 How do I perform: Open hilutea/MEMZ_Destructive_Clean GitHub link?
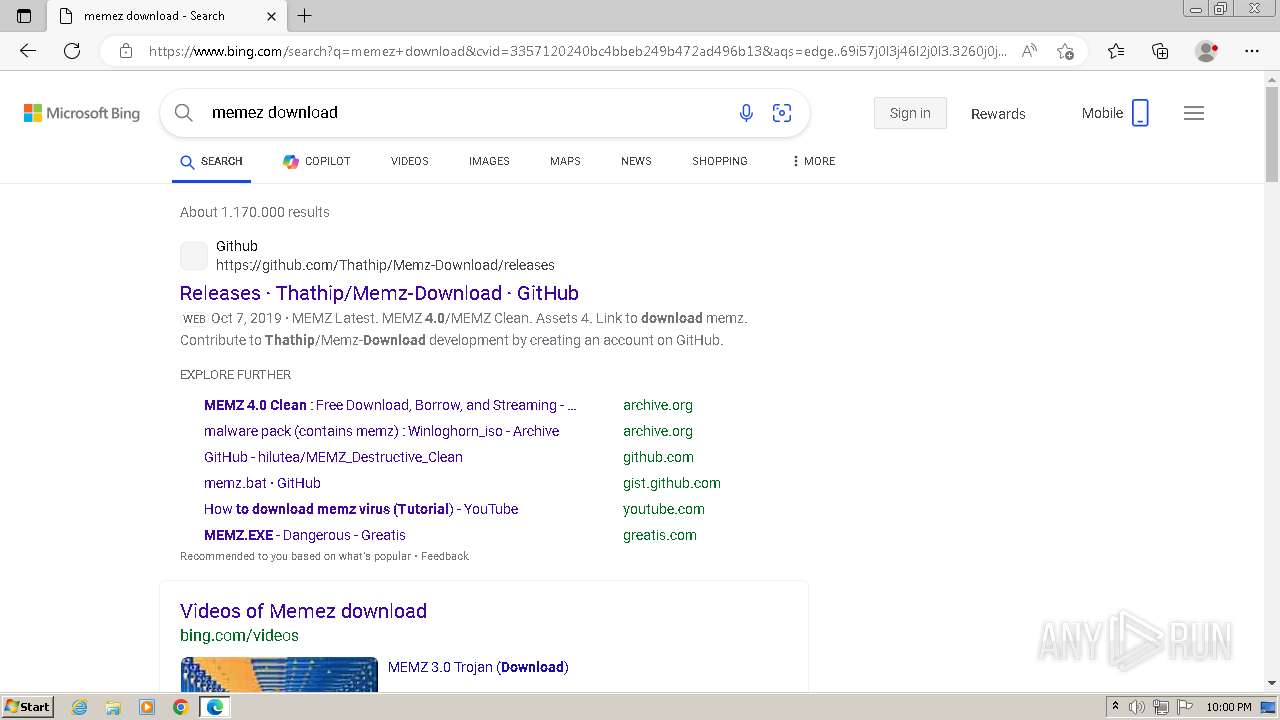333,457
